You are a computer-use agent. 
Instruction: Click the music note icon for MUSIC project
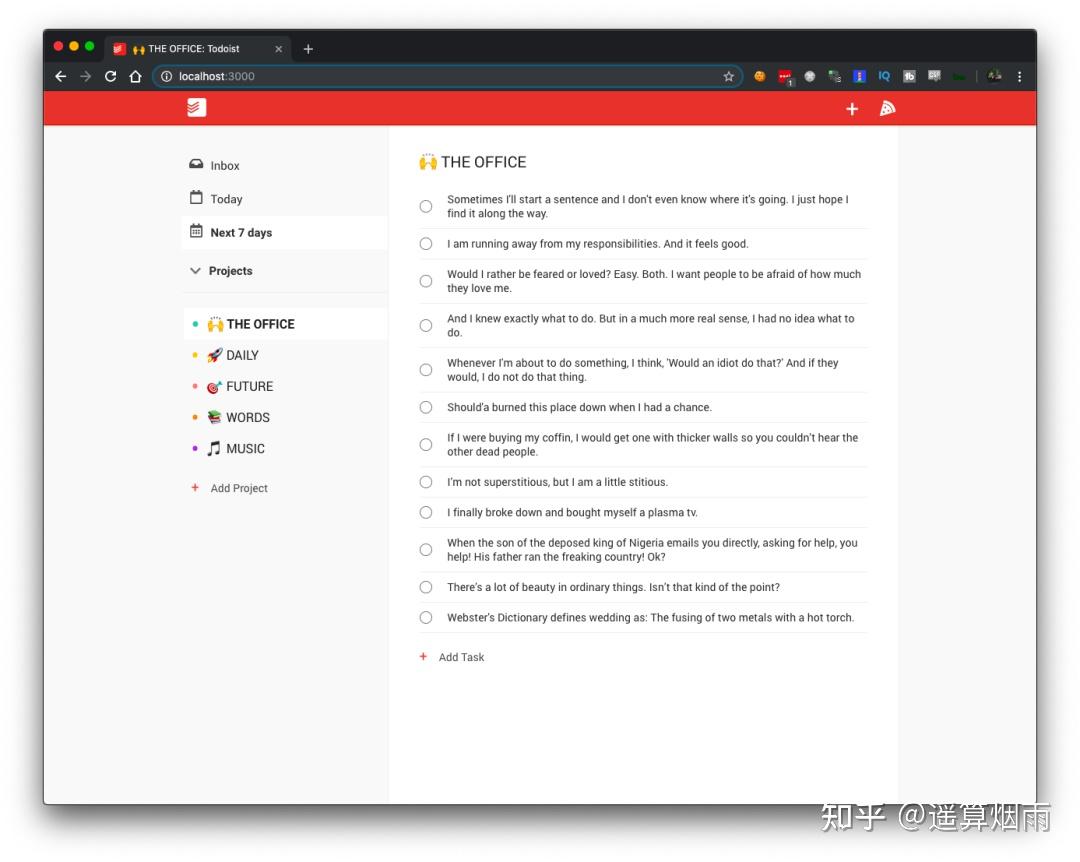coord(212,448)
